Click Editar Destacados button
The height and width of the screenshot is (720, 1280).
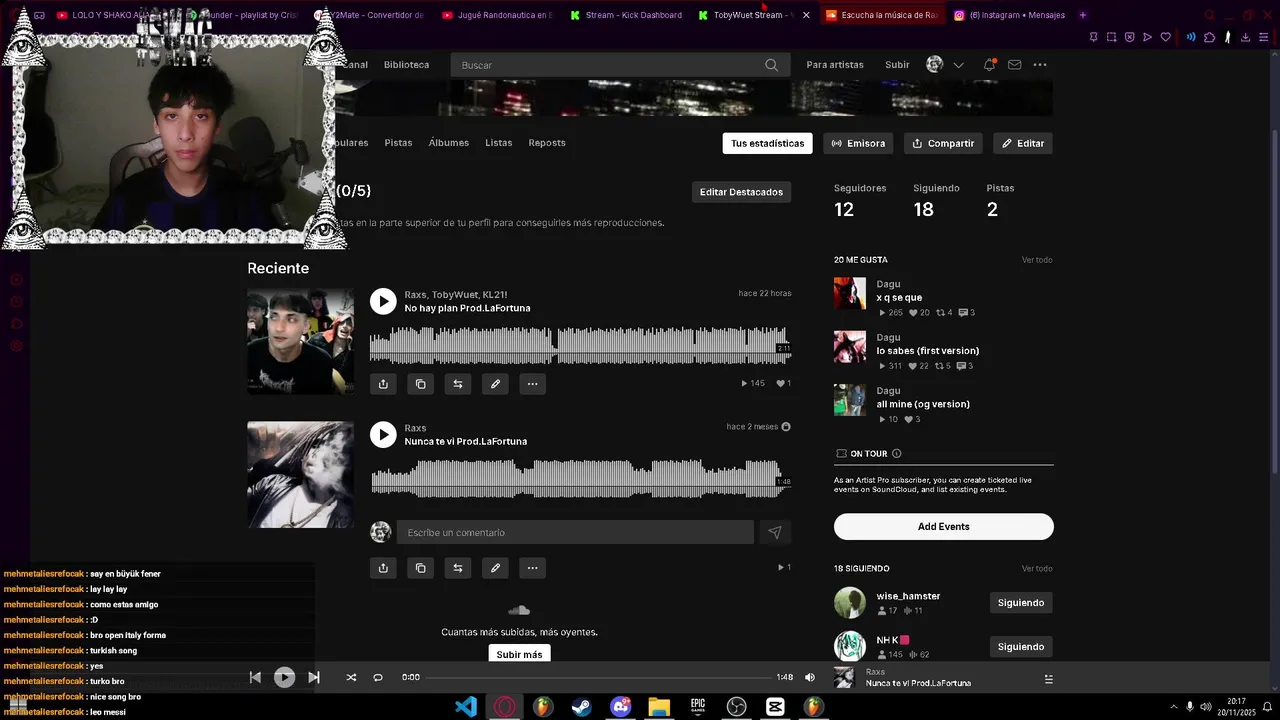(x=741, y=192)
